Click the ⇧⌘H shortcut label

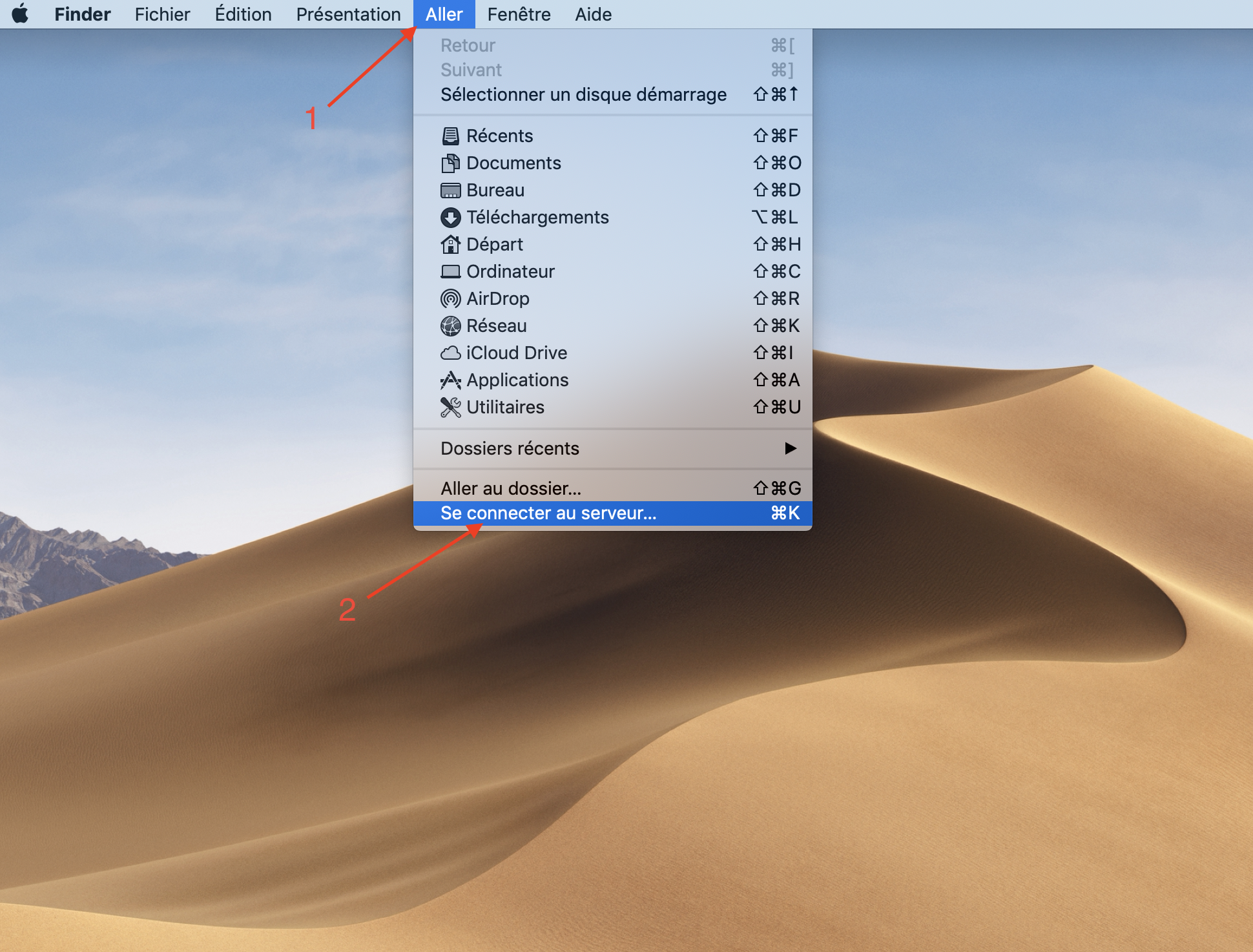(777, 244)
